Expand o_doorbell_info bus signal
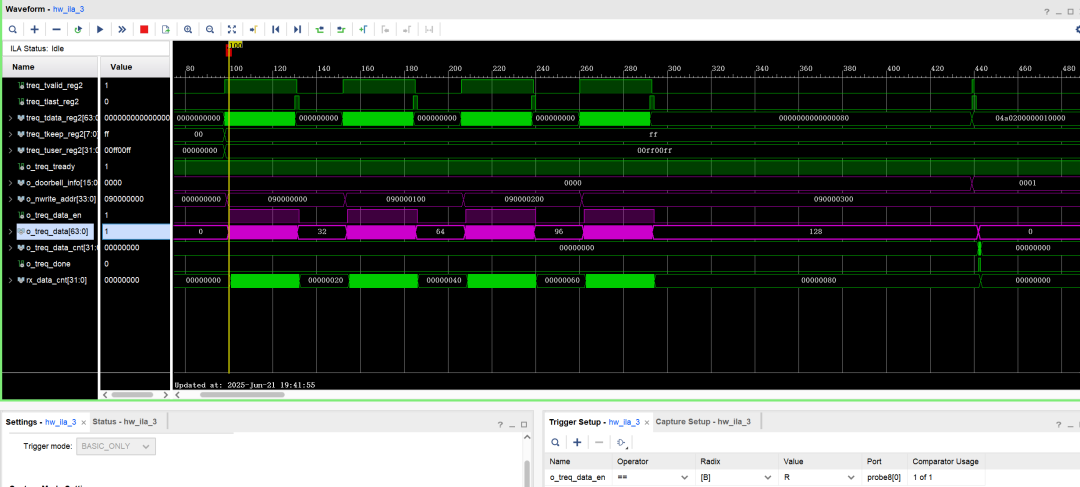 click(10, 183)
